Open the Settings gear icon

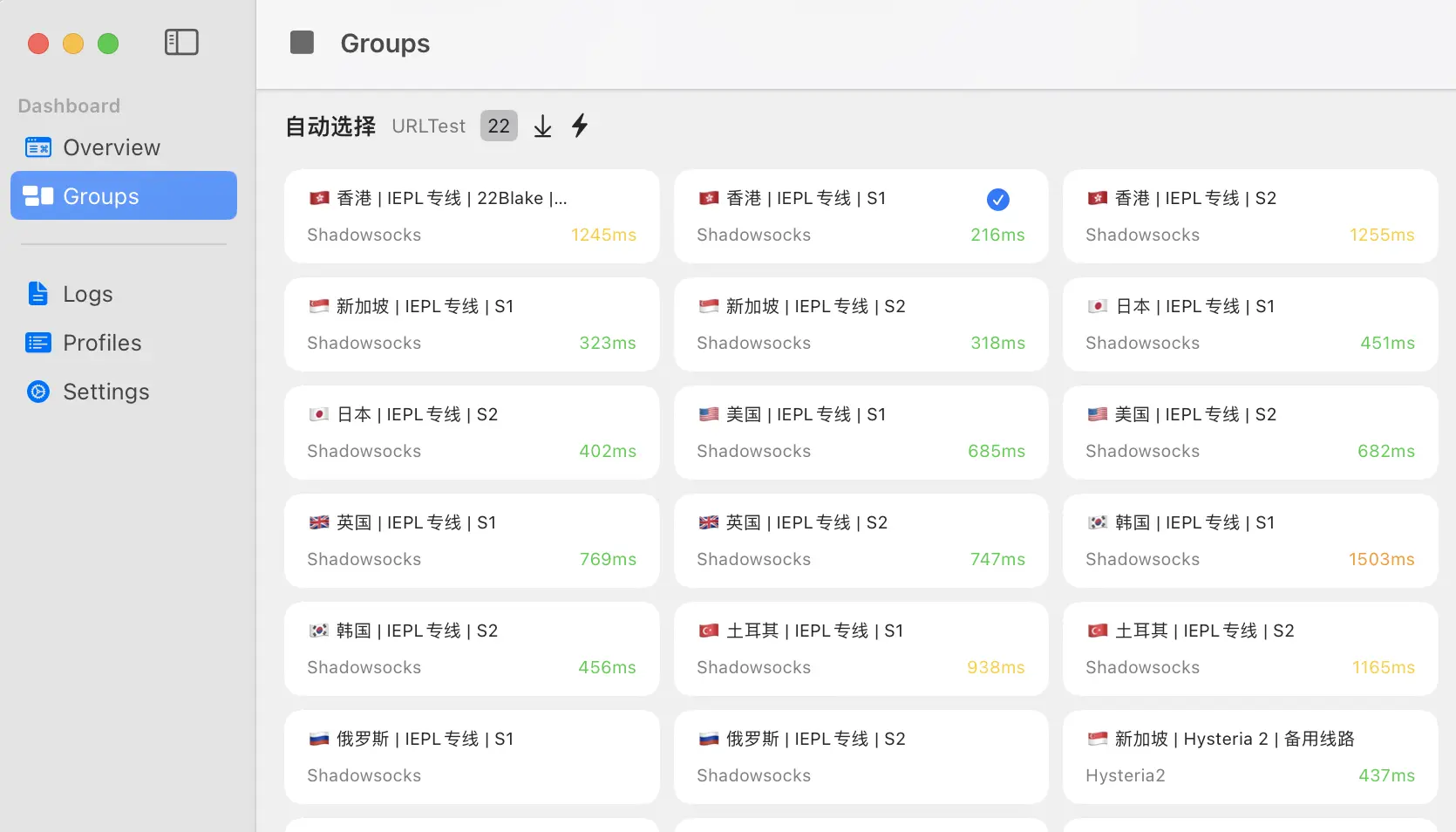coord(37,392)
